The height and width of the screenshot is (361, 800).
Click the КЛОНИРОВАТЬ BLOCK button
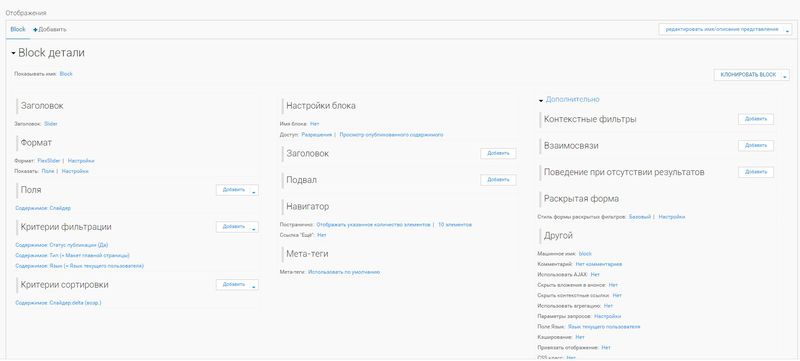[747, 75]
